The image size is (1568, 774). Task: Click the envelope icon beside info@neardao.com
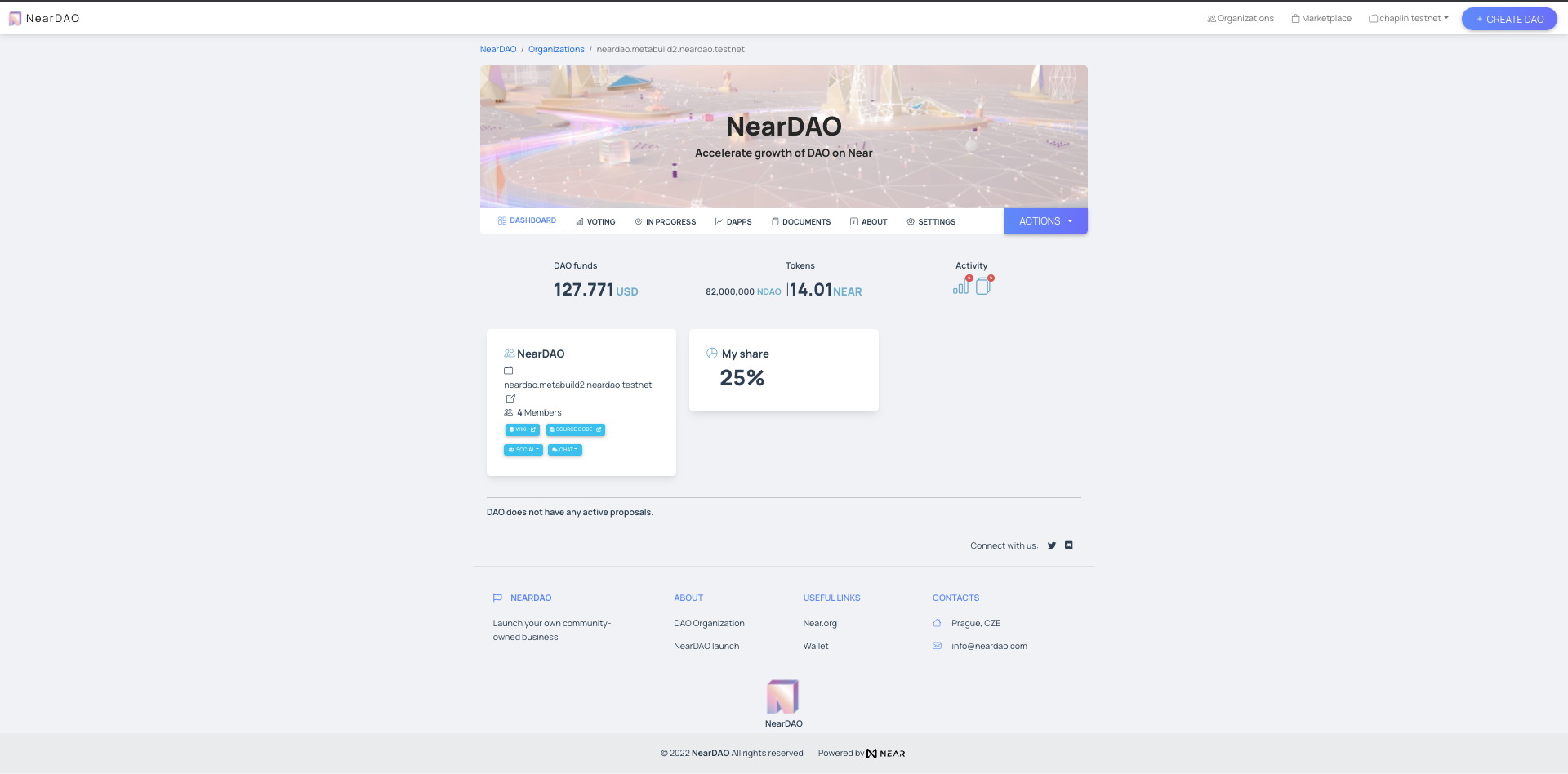point(937,646)
